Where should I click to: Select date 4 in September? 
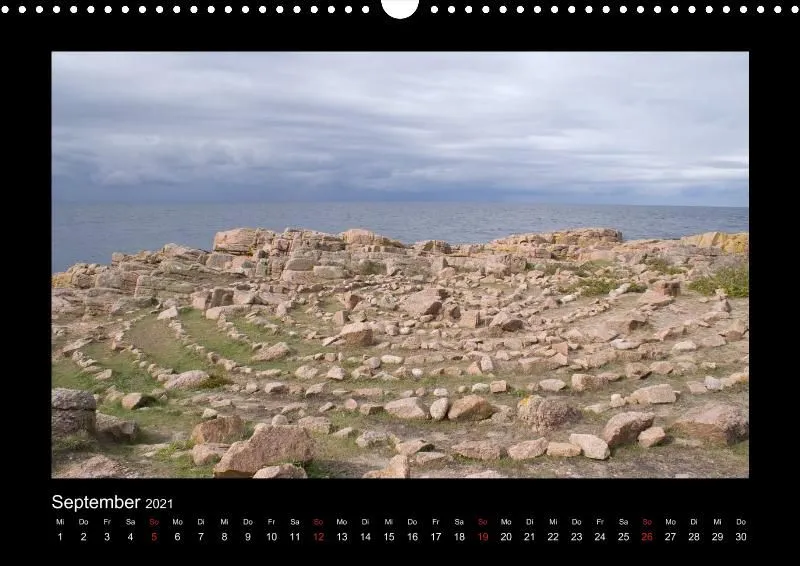[131, 537]
